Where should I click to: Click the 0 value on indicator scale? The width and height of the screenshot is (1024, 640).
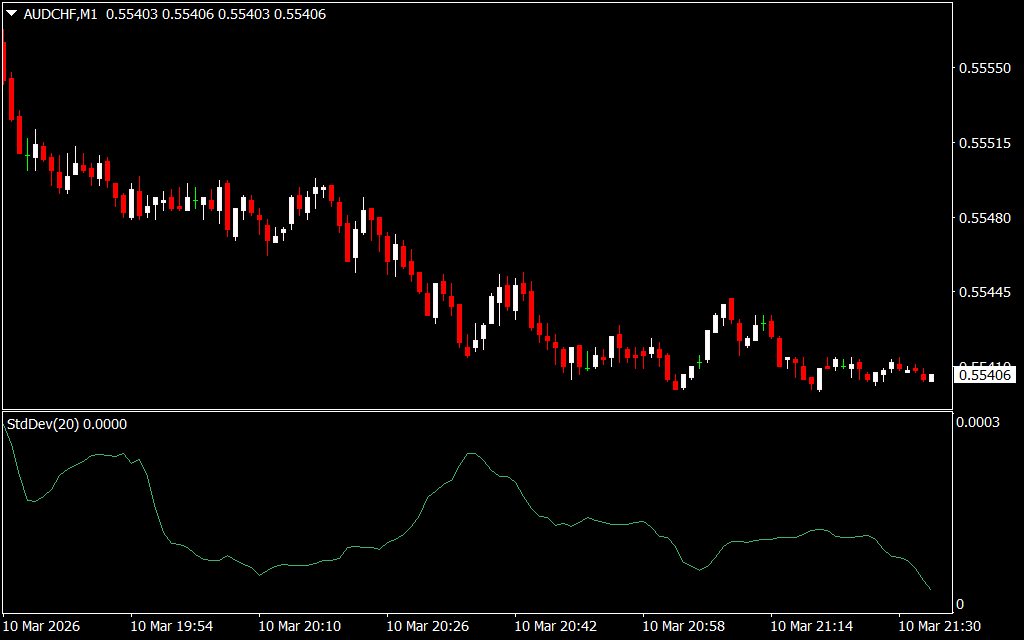[x=960, y=604]
